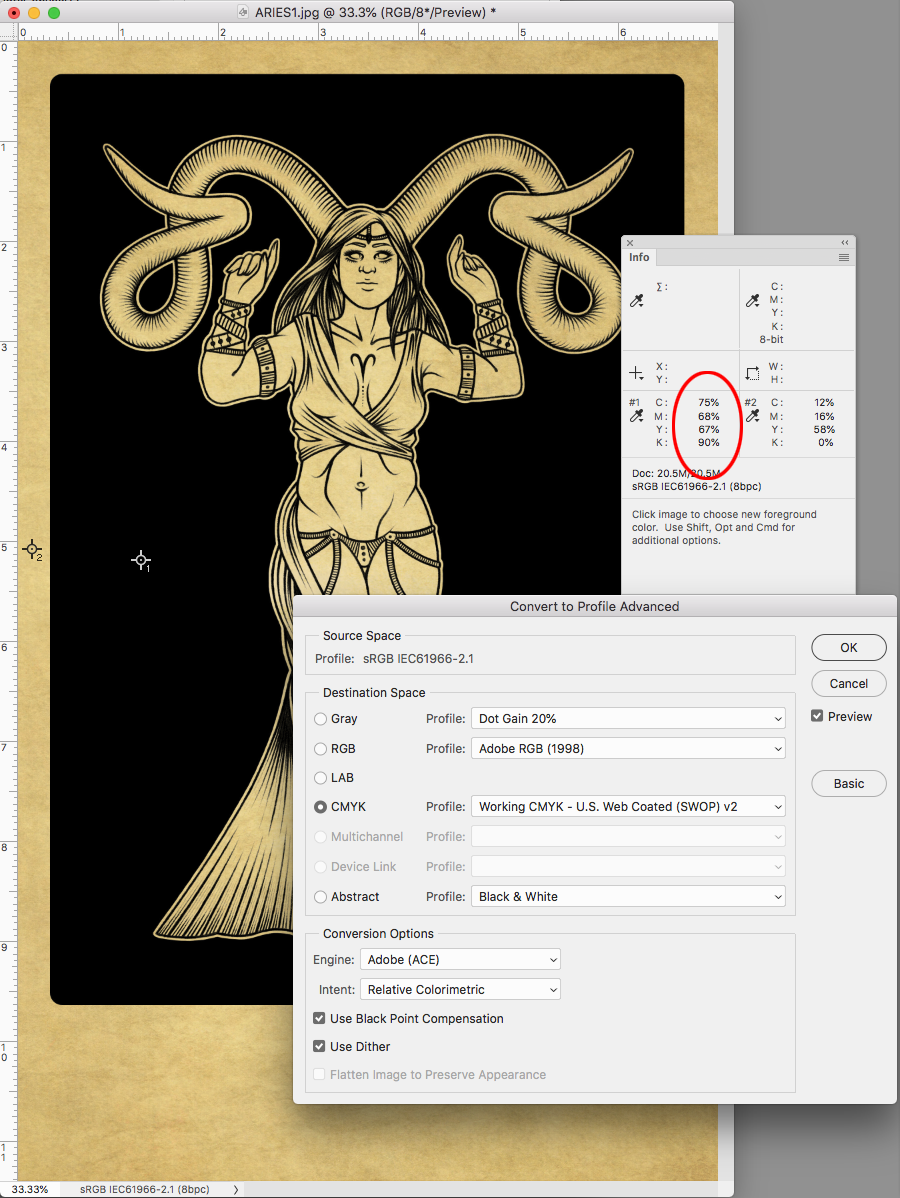Viewport: 900px width, 1198px height.
Task: Click the ruler origin corner box
Action: coord(8,32)
